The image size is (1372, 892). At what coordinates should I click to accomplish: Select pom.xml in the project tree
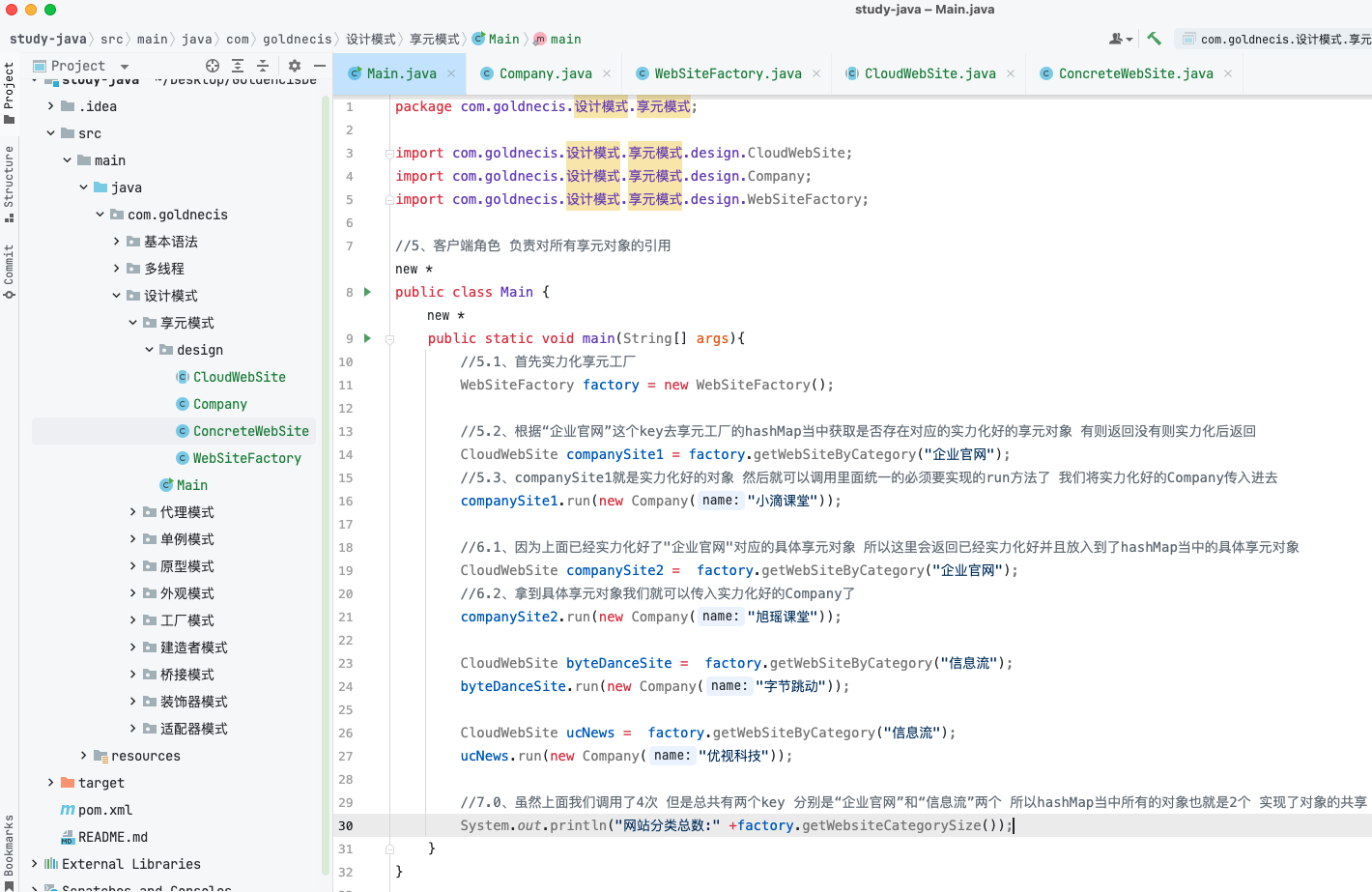tap(105, 810)
